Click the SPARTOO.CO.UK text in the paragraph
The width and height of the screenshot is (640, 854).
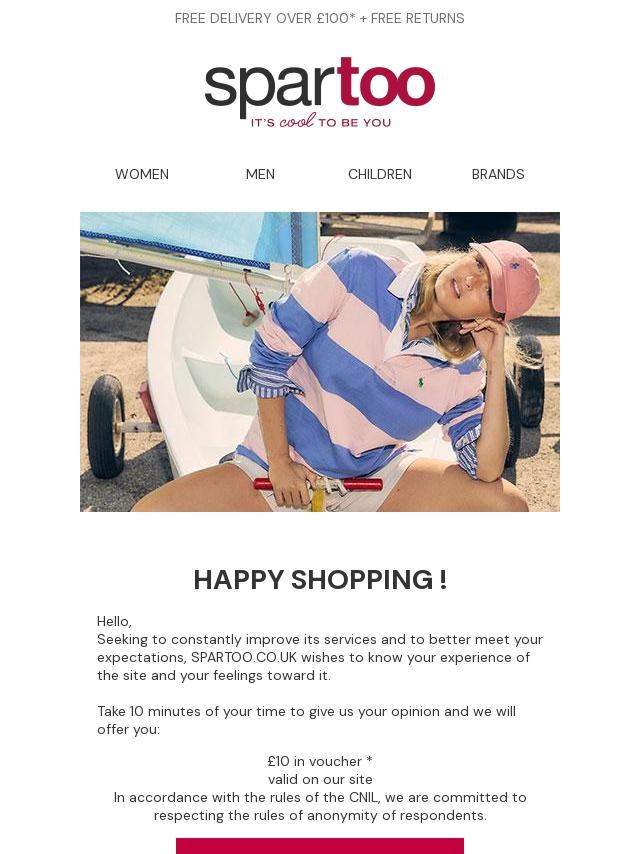point(244,657)
